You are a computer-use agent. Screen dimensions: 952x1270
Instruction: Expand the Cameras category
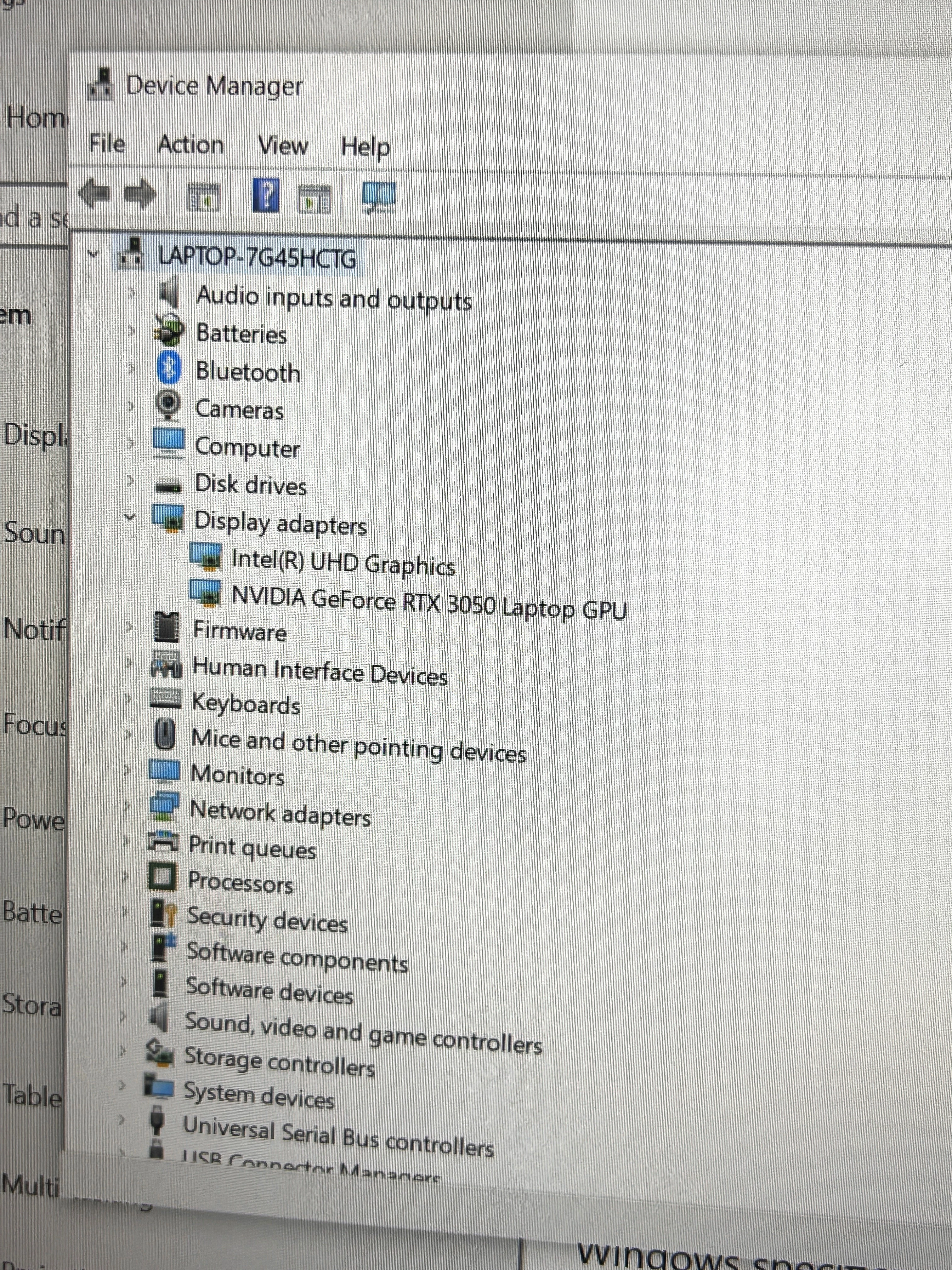(131, 406)
